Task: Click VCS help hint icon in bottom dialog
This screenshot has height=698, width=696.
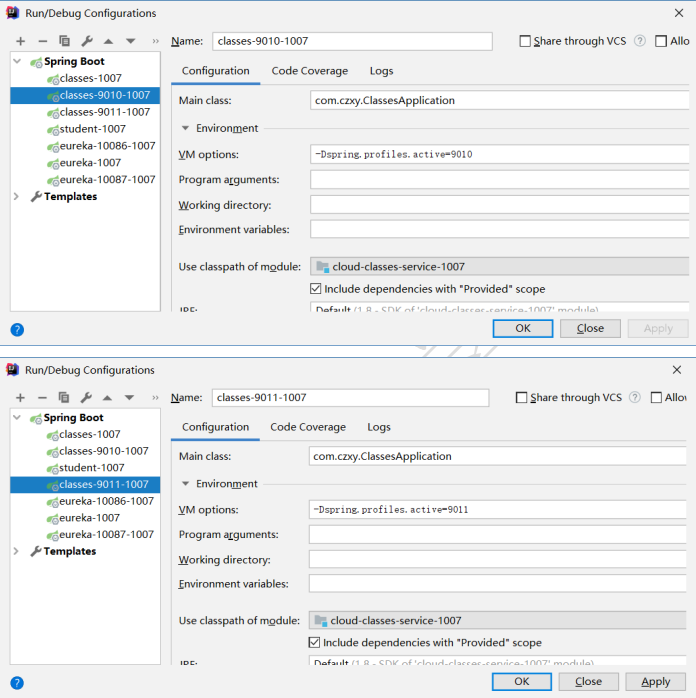Action: pyautogui.click(x=635, y=397)
